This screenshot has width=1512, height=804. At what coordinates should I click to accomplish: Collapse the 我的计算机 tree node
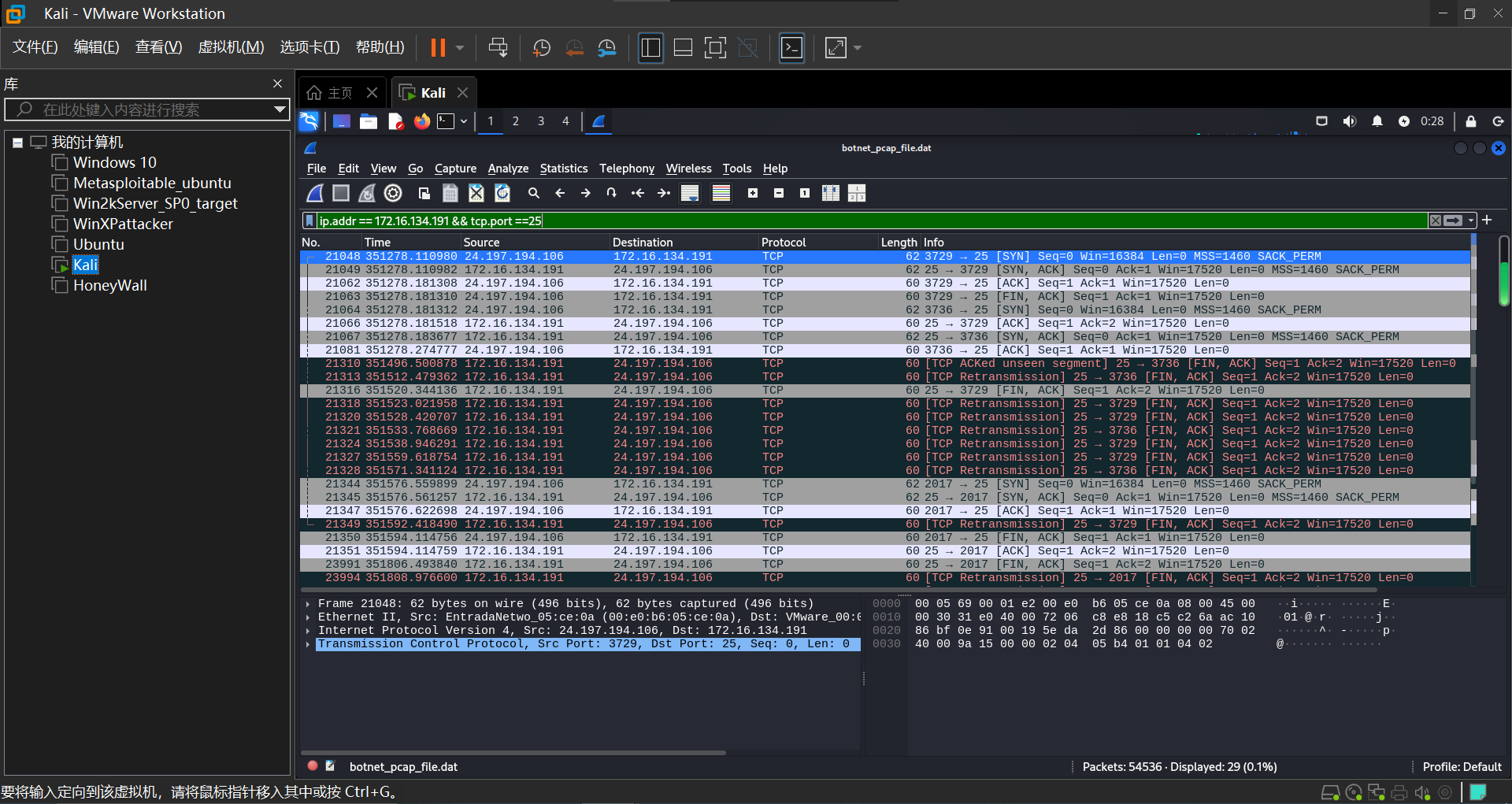click(17, 143)
